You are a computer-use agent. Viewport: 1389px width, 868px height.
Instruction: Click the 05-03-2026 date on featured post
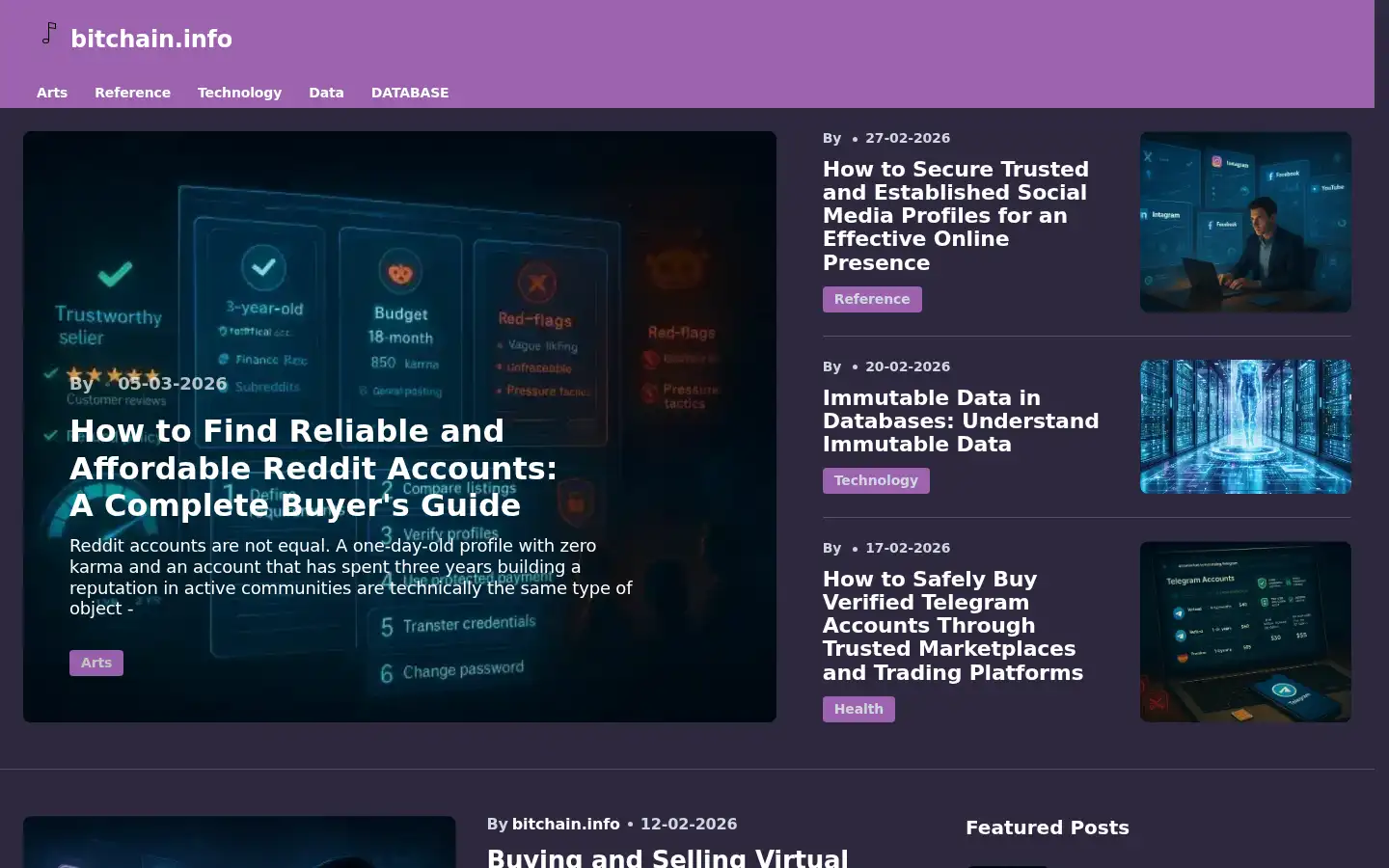pyautogui.click(x=173, y=384)
